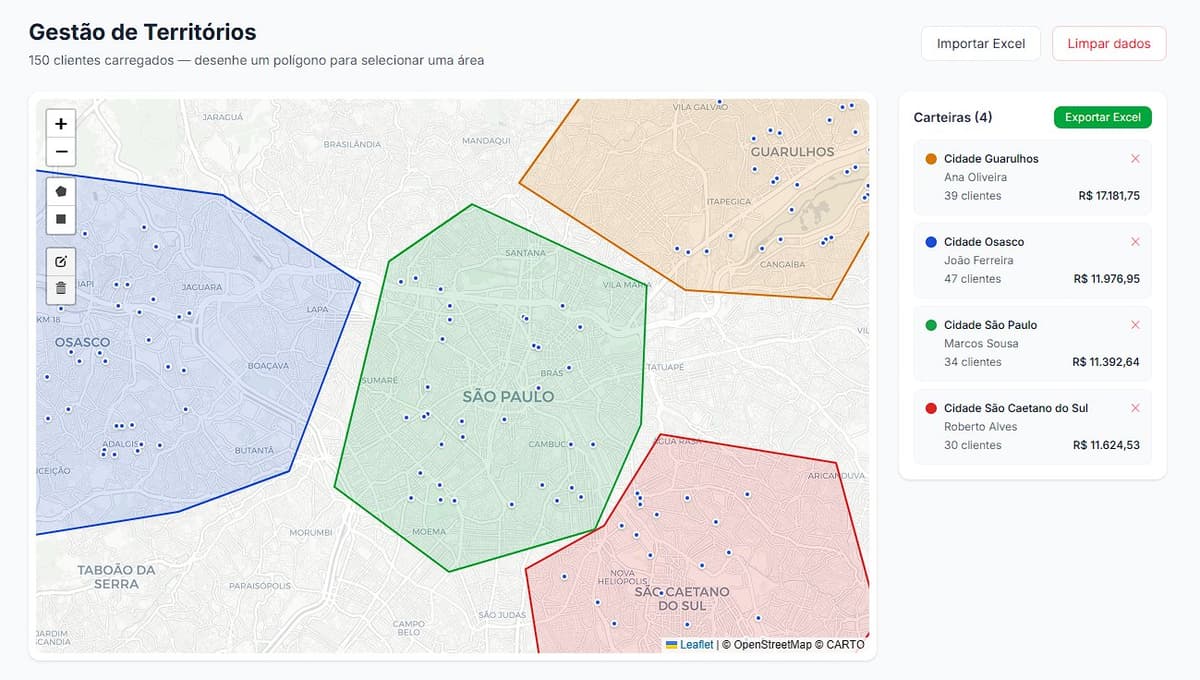The height and width of the screenshot is (680, 1200).
Task: Delete the Cidade São Paulo portfolio
Action: (1135, 325)
